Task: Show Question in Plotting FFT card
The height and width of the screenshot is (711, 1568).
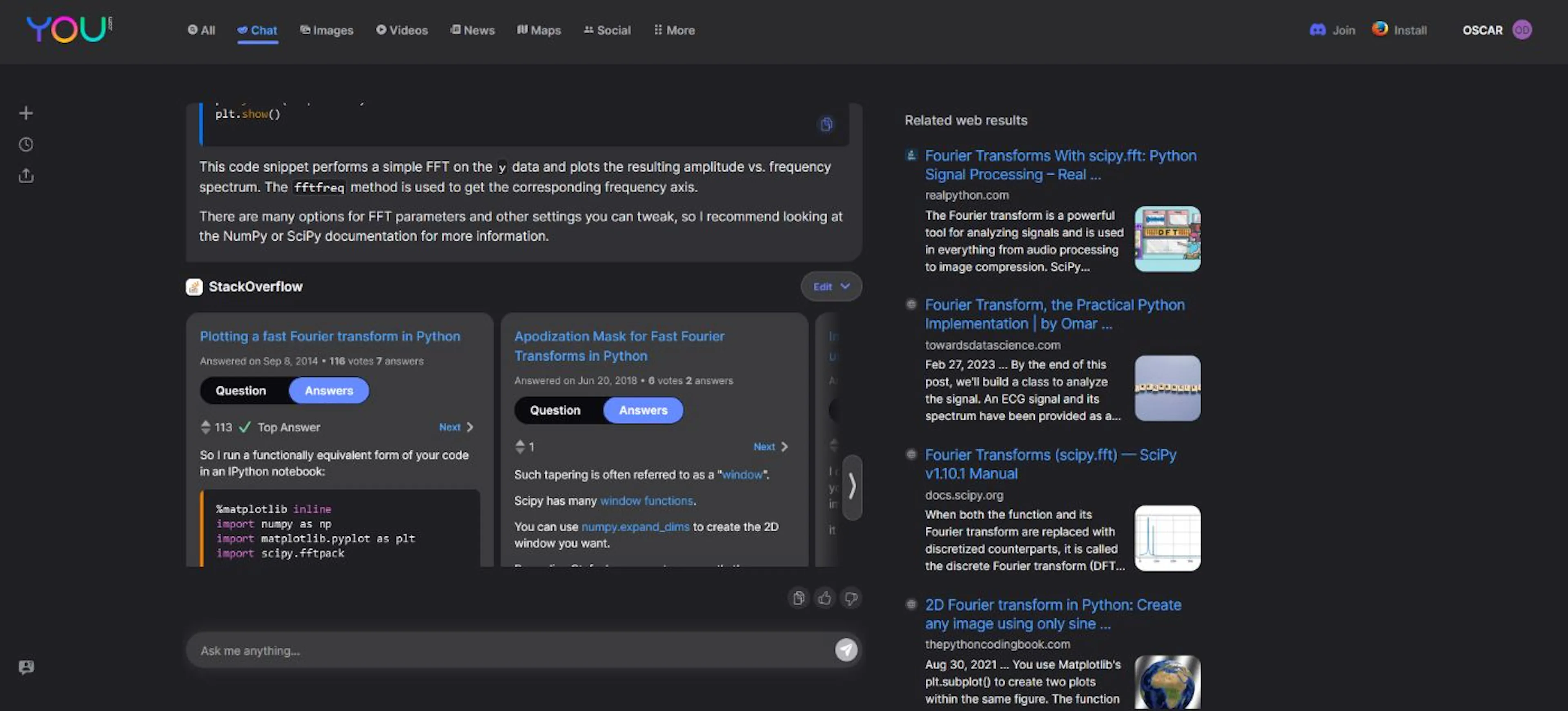Action: [241, 391]
